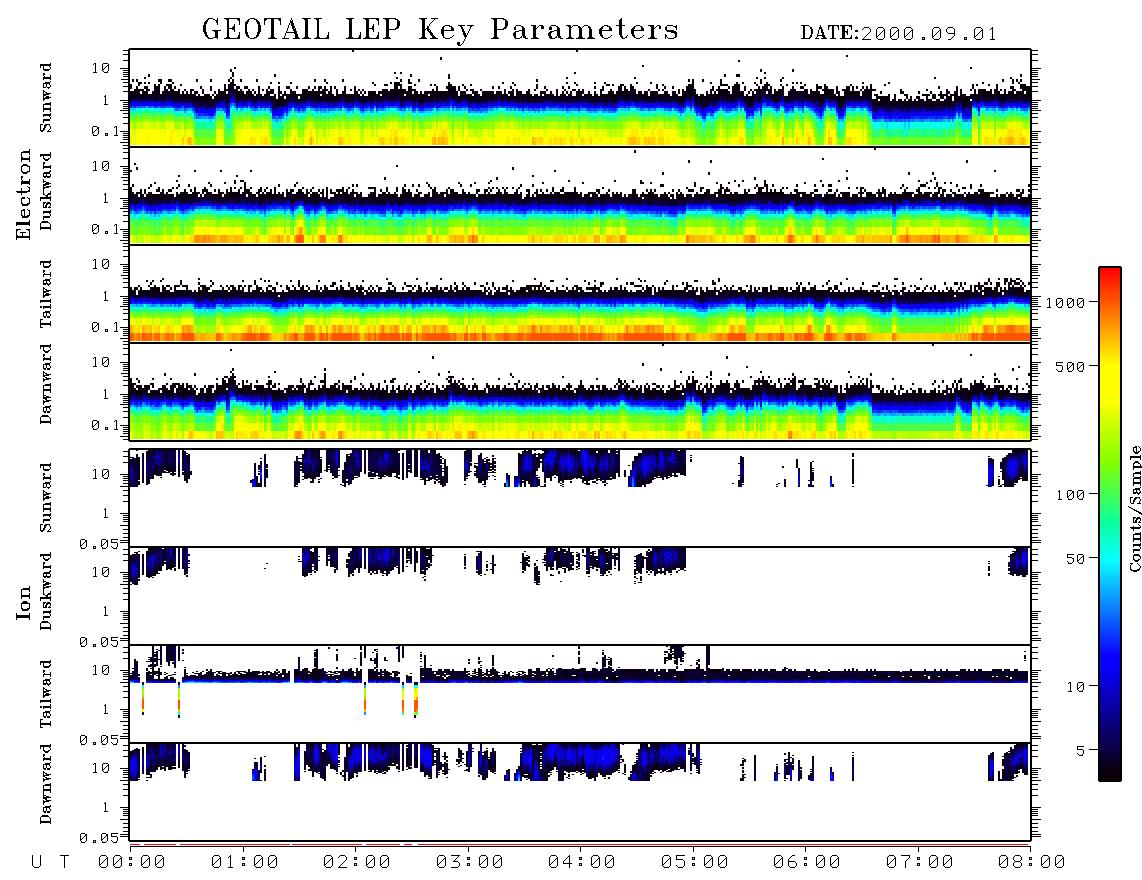Image resolution: width=1142 pixels, height=880 pixels.
Task: Click the 06:00 time tick label
Action: point(807,862)
